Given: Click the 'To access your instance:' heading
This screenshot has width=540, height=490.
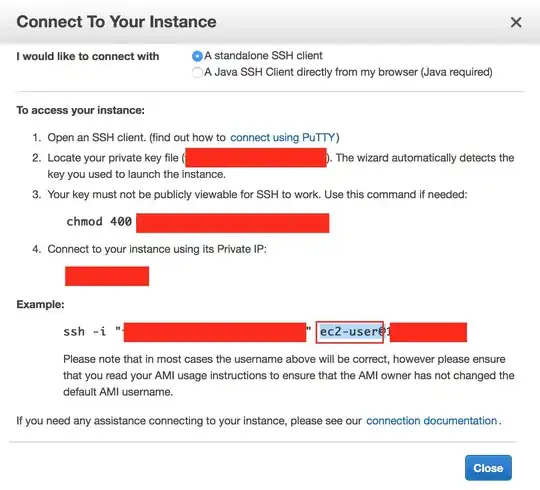Looking at the screenshot, I should tap(81, 110).
